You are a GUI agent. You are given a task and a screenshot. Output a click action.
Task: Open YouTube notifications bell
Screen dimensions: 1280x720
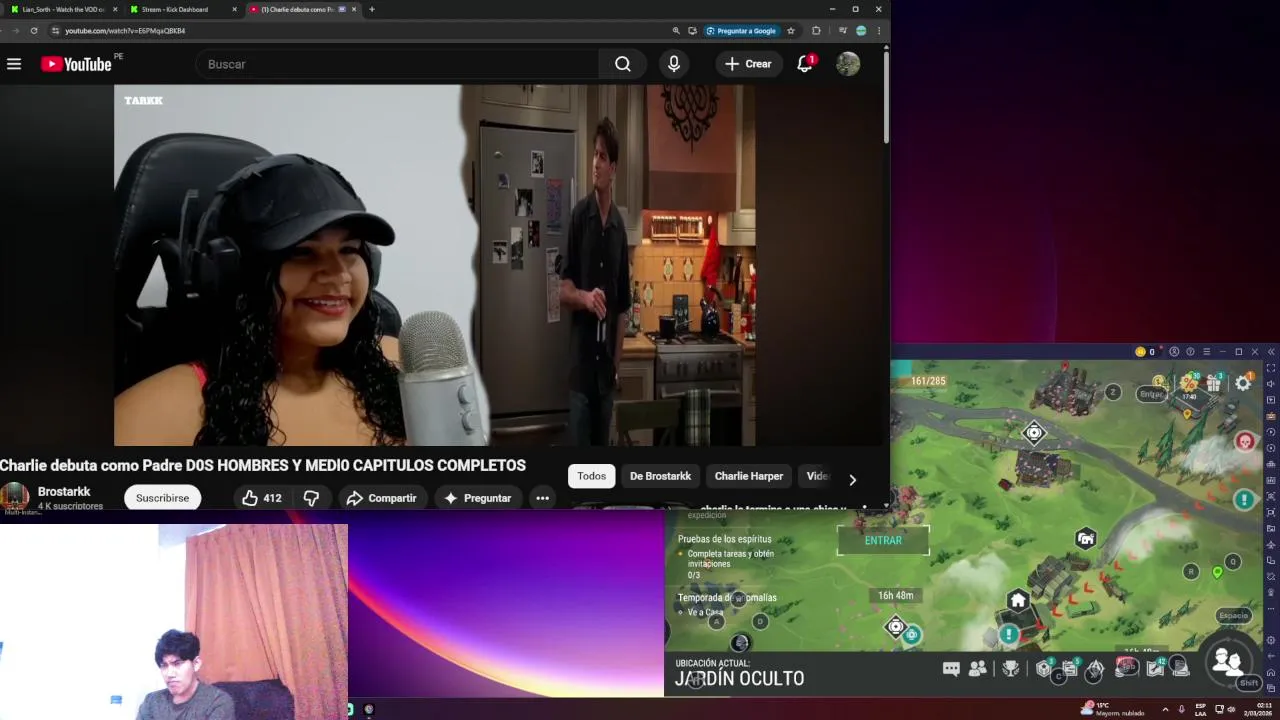805,64
